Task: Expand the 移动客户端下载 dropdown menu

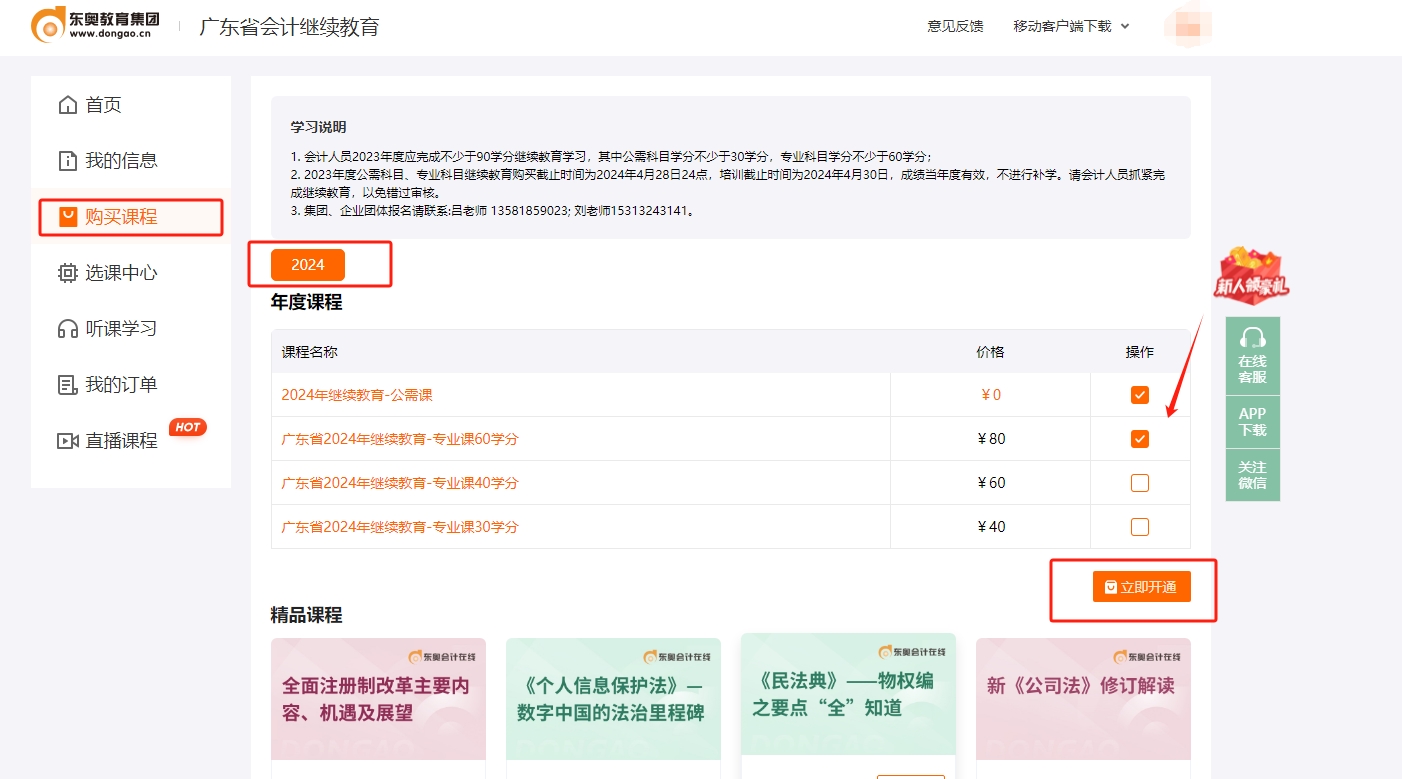Action: (x=1070, y=27)
